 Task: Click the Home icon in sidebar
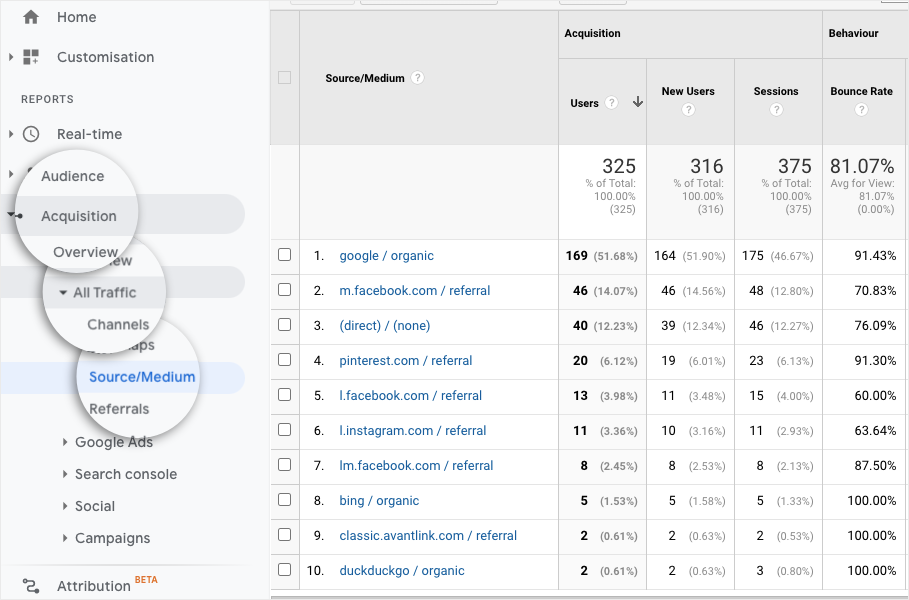coord(31,17)
